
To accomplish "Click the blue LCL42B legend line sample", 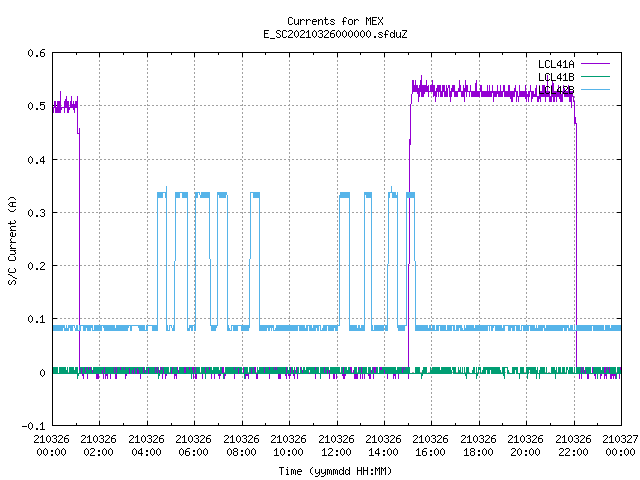I will tap(595, 89).
